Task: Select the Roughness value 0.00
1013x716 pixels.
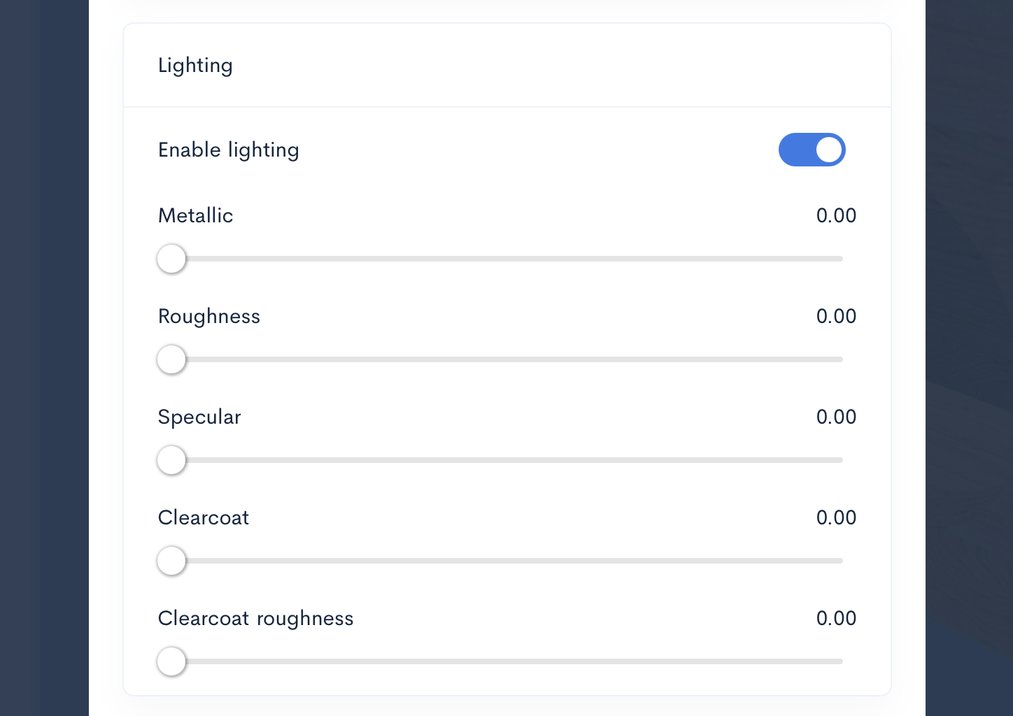Action: 836,316
